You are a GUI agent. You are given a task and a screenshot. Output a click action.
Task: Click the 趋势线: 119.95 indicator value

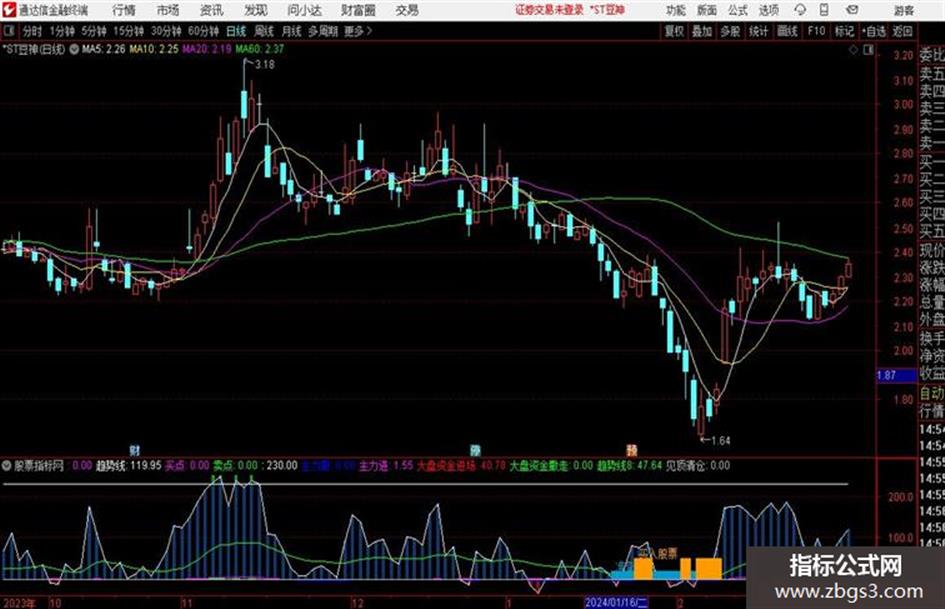[129, 466]
